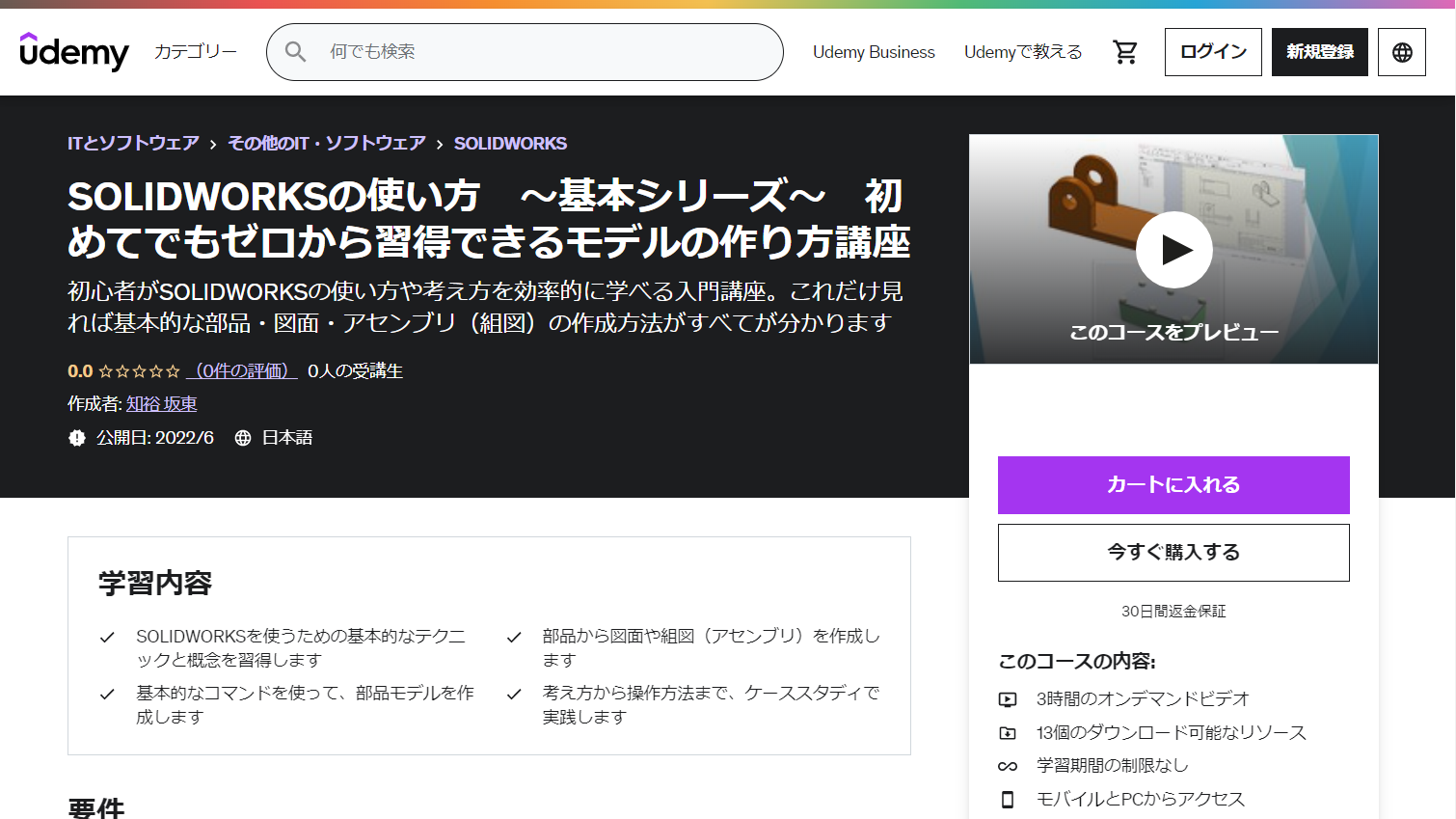Select Udemy Business in the top menu
This screenshot has height=819, width=1456.
pos(873,51)
